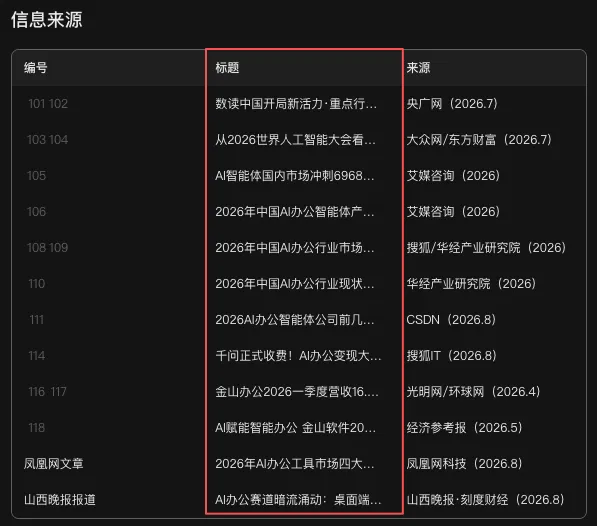Viewport: 597px width, 526px height.
Task: Open citation number 106
Action: (37, 212)
